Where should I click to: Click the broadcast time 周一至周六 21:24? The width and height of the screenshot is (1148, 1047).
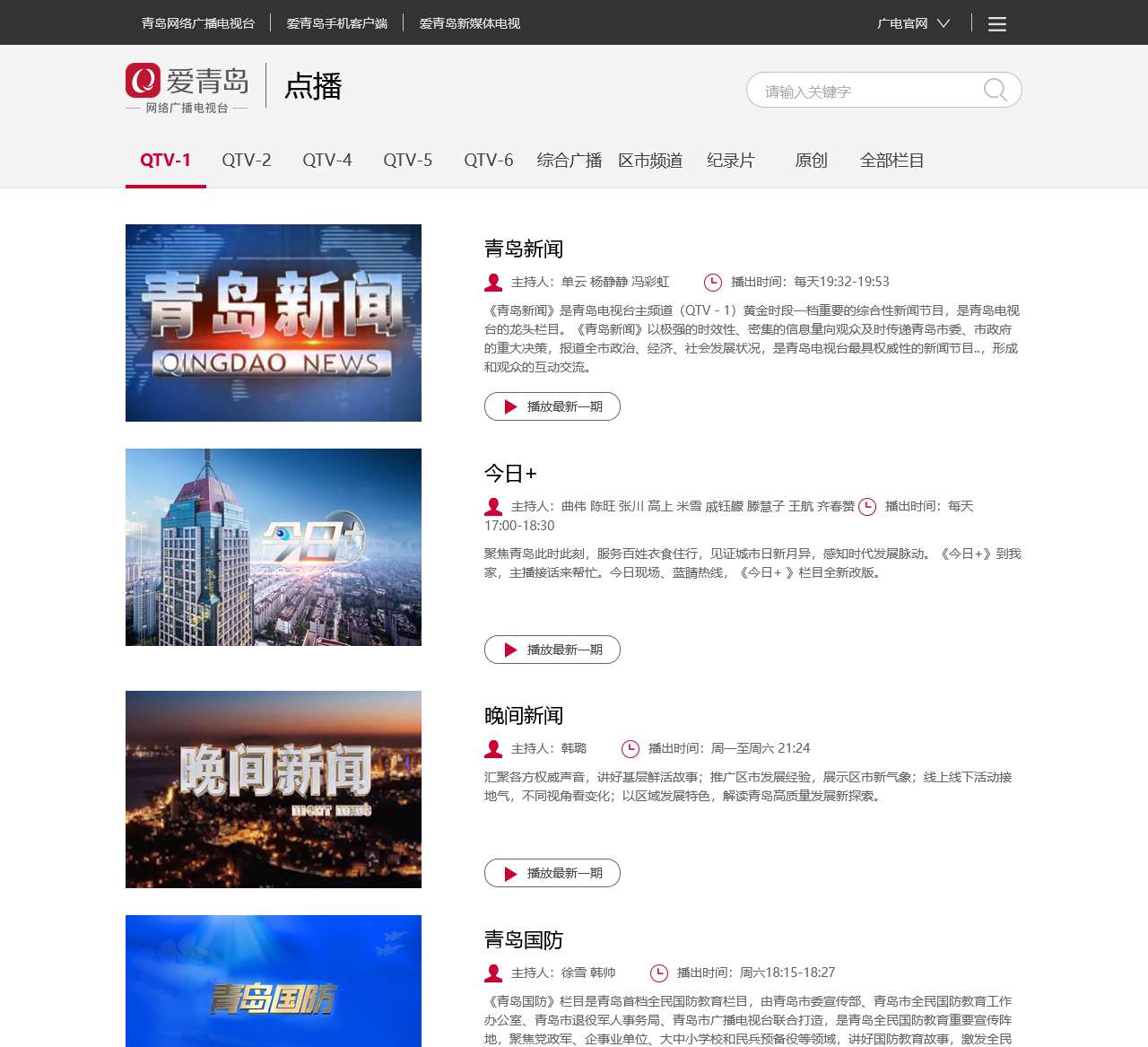coord(761,748)
